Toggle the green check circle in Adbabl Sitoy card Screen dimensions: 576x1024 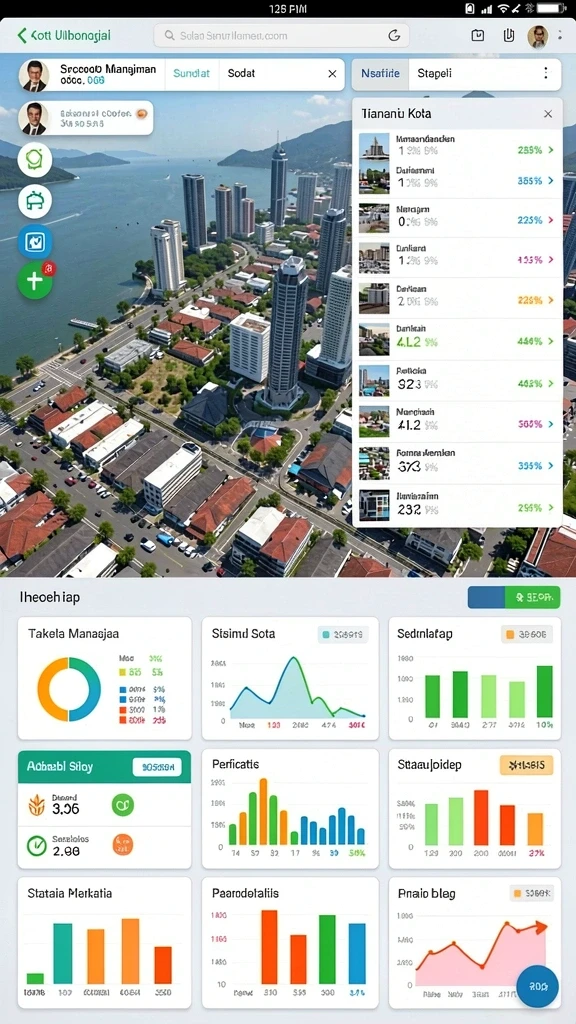[37, 845]
